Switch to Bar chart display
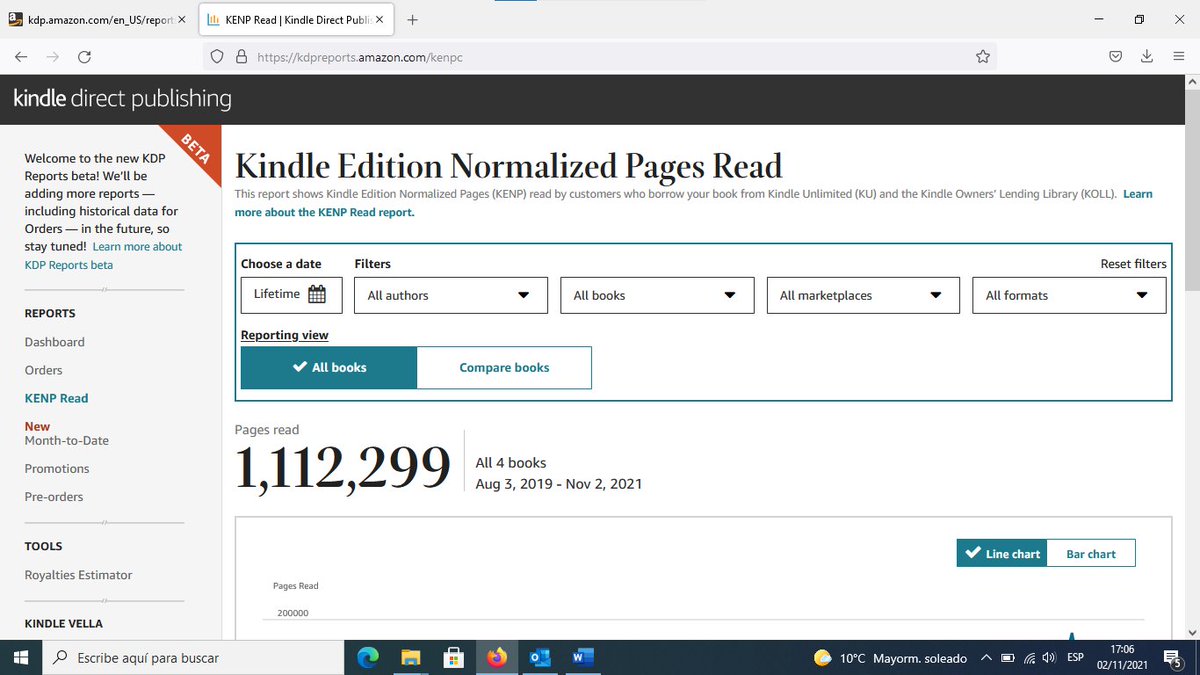Screen dimensions: 1200x675 pos(1091,553)
